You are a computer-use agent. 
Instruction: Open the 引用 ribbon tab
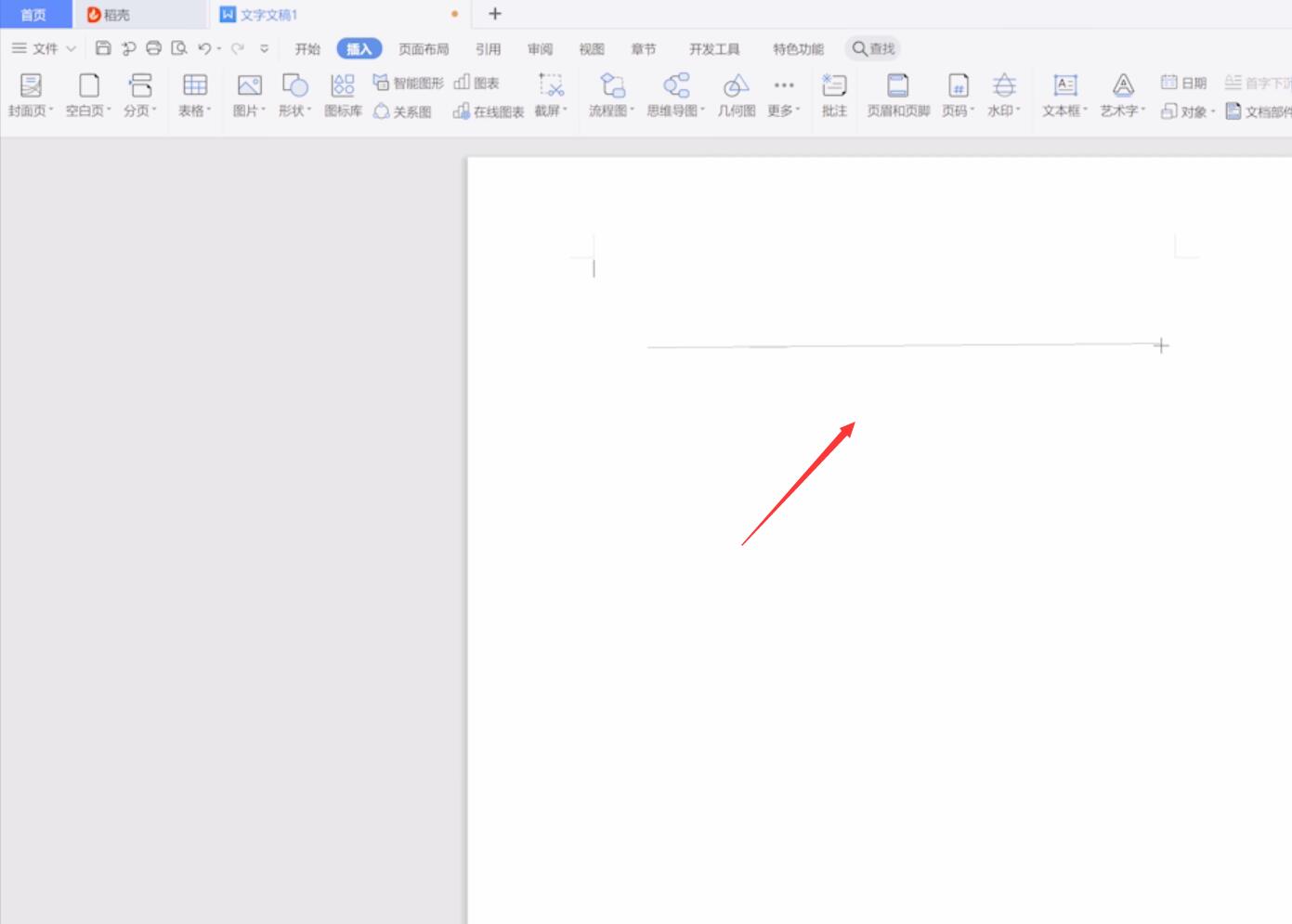pyautogui.click(x=488, y=49)
